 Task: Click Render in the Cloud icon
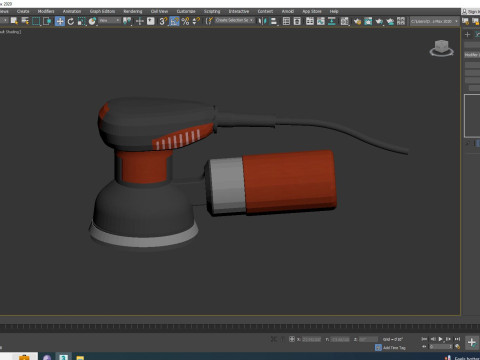pyautogui.click(x=390, y=21)
